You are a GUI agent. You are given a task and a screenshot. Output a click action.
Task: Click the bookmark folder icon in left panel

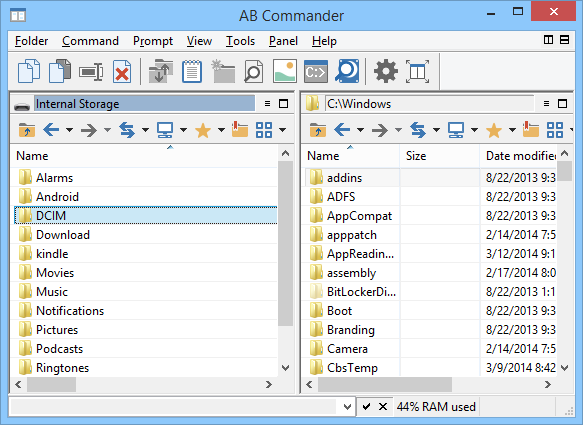coord(240,129)
